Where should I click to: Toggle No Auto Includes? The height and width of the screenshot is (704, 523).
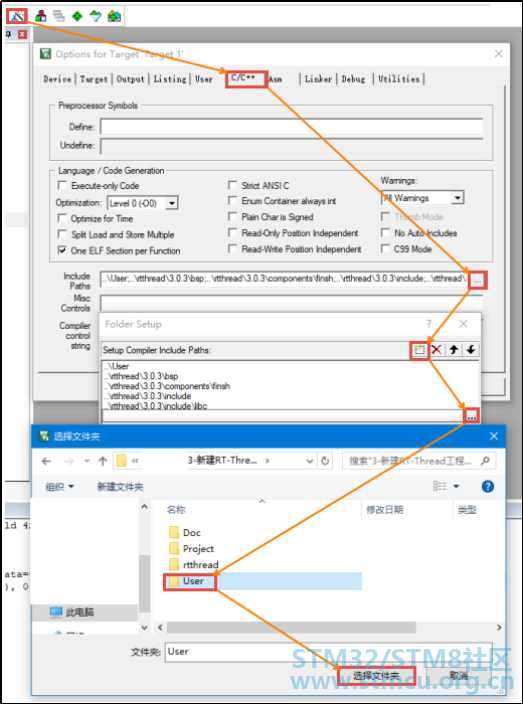(385, 233)
